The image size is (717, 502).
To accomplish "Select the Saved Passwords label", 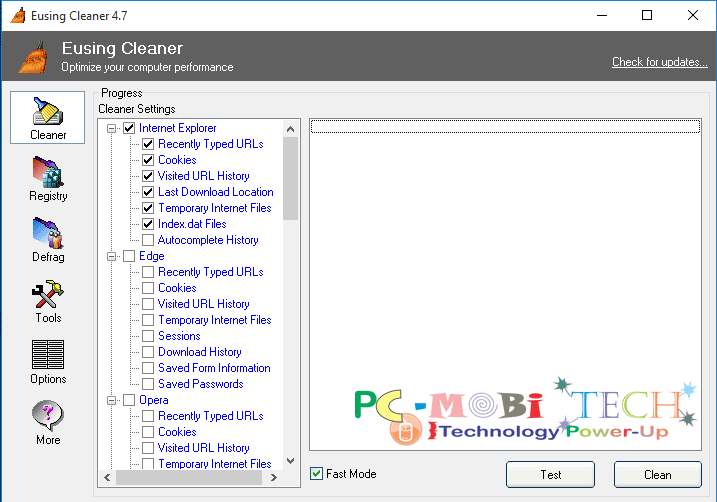I will (200, 384).
